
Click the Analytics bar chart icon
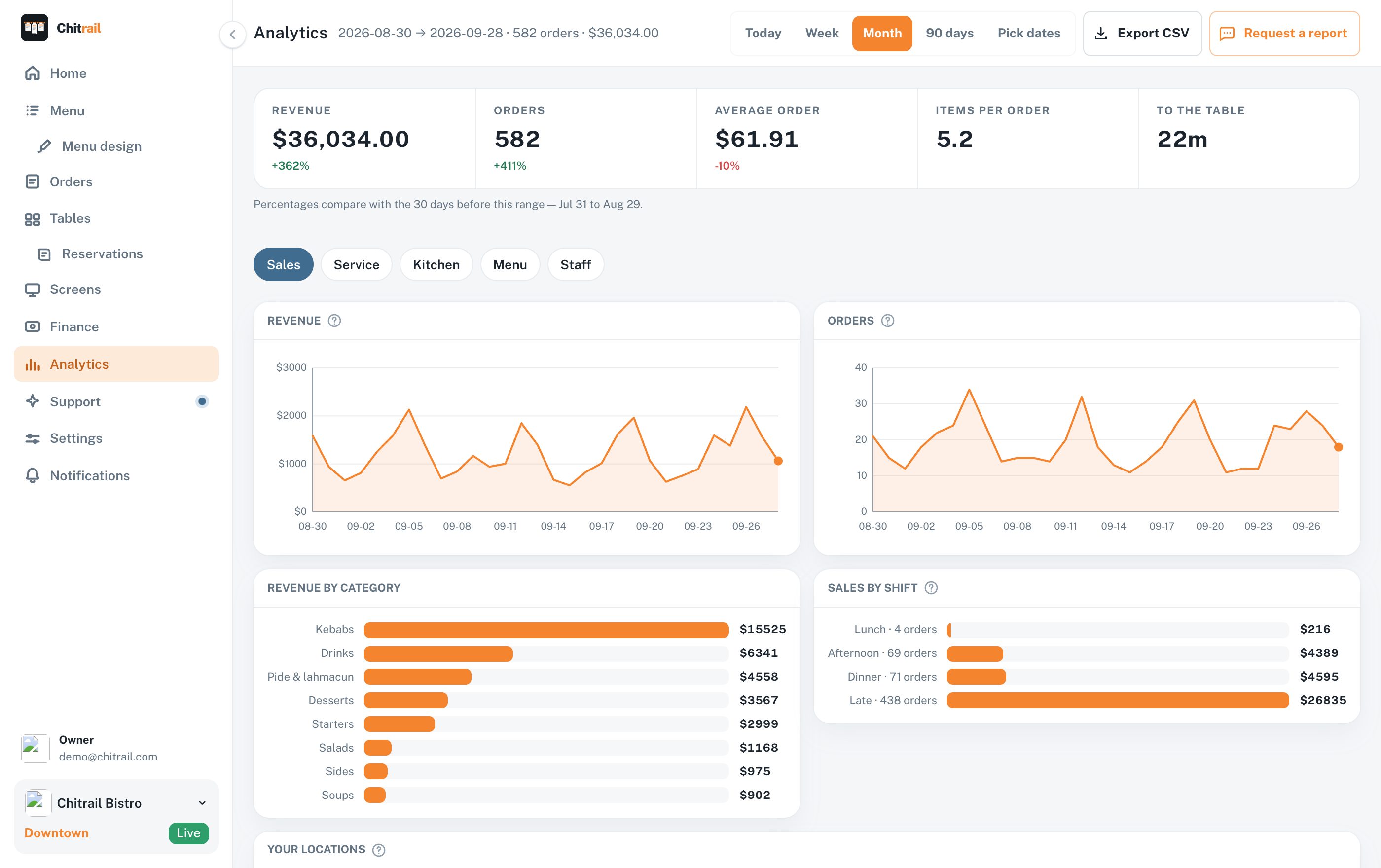tap(33, 364)
